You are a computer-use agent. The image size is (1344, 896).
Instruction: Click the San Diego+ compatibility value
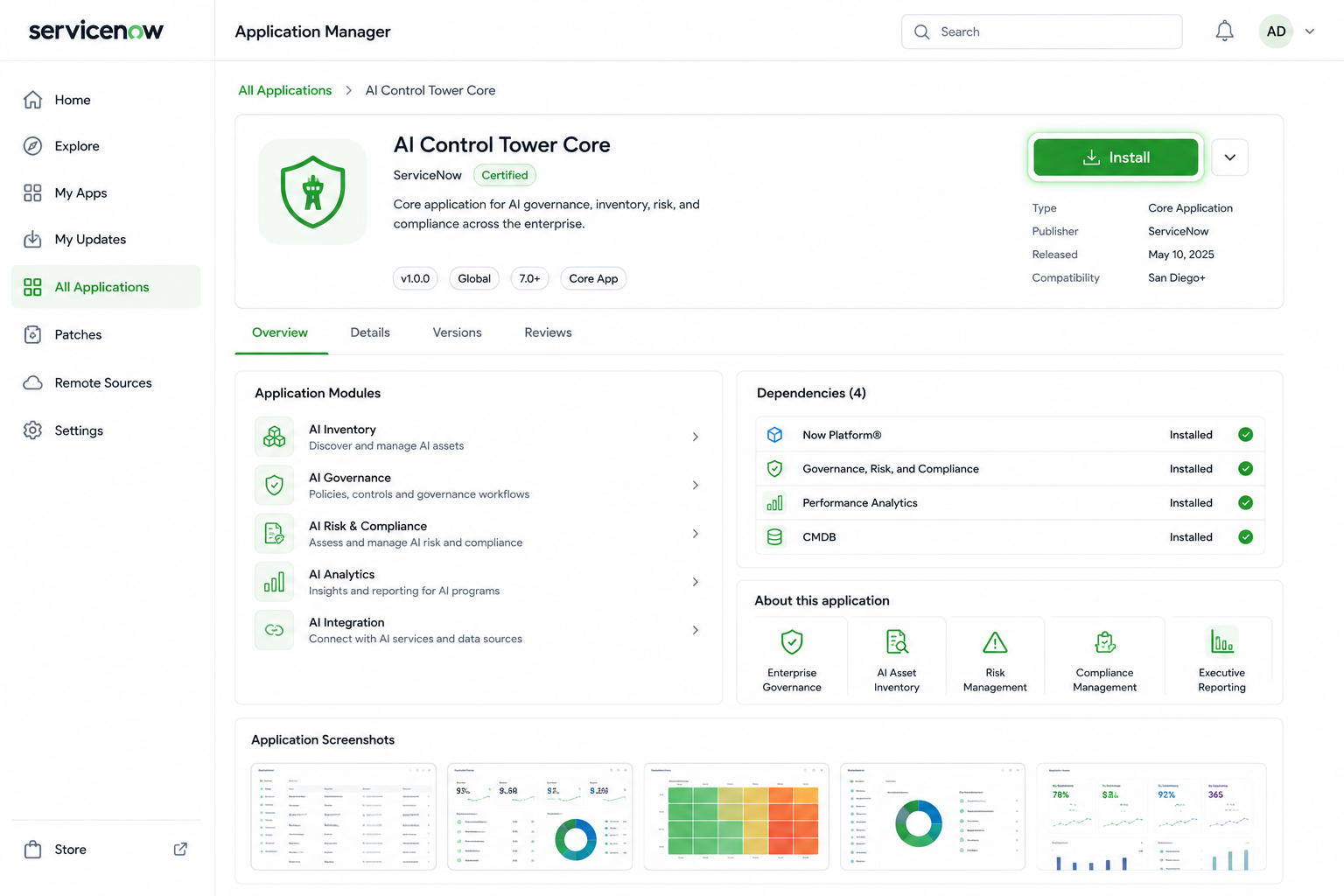(x=1176, y=277)
